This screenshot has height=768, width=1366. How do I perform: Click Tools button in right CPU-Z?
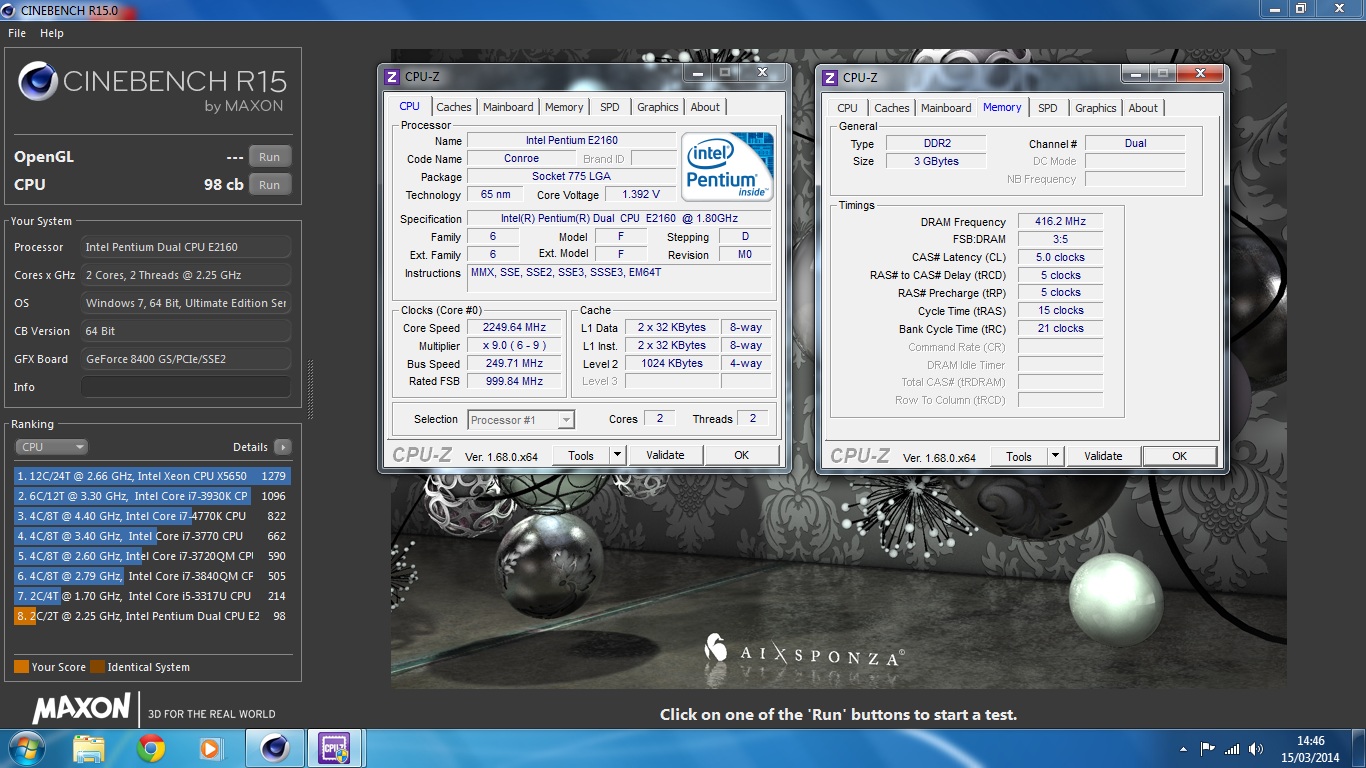point(1019,456)
